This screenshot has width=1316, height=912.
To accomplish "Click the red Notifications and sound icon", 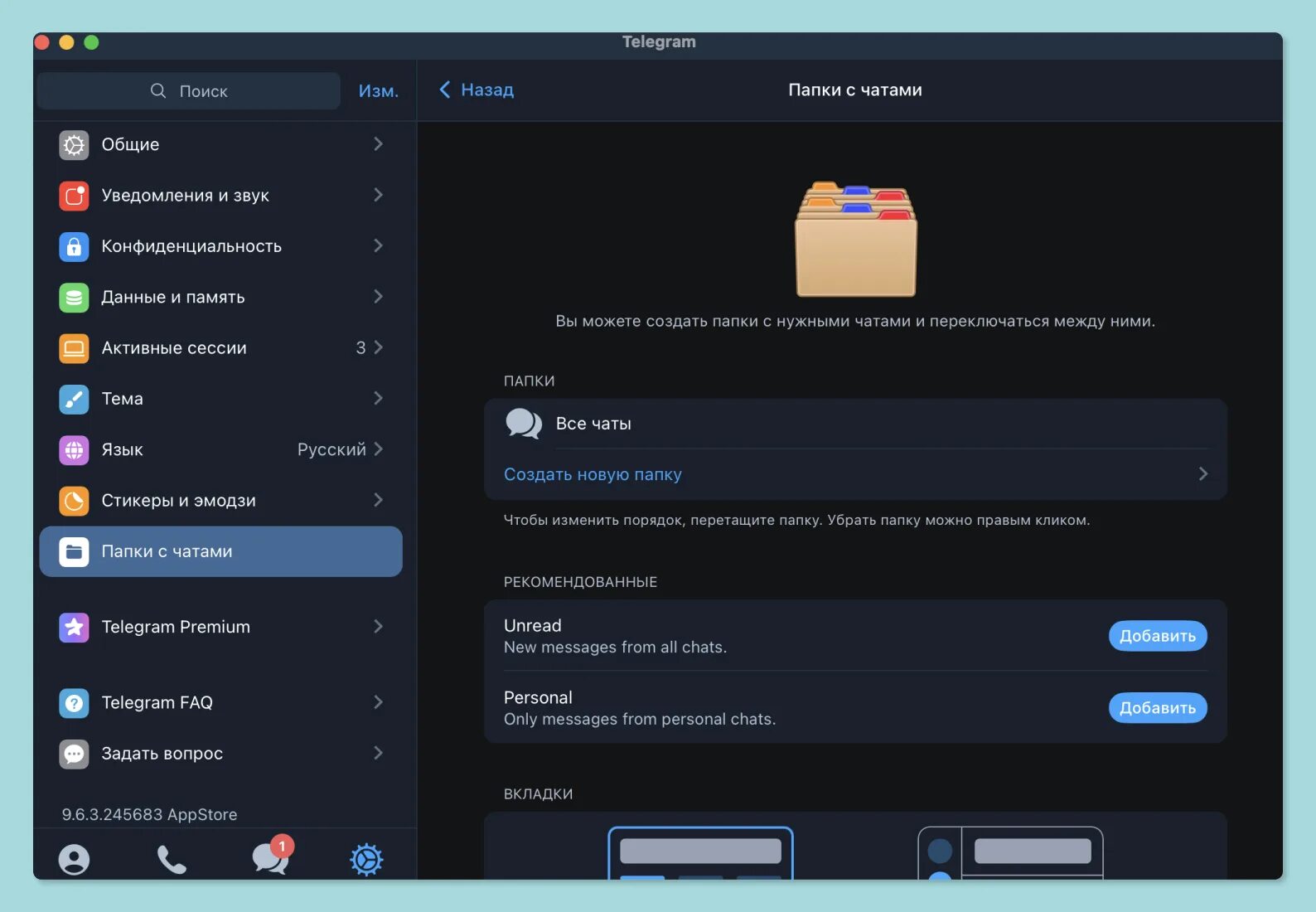I will click(74, 196).
